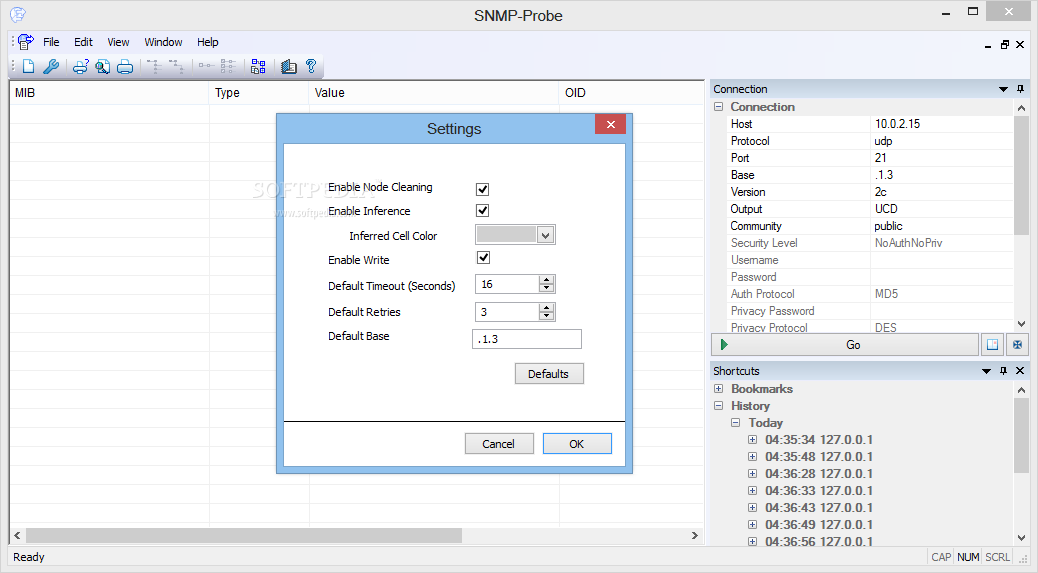This screenshot has width=1038, height=573.
Task: Open Print Preview magnifier icon
Action: [x=103, y=66]
